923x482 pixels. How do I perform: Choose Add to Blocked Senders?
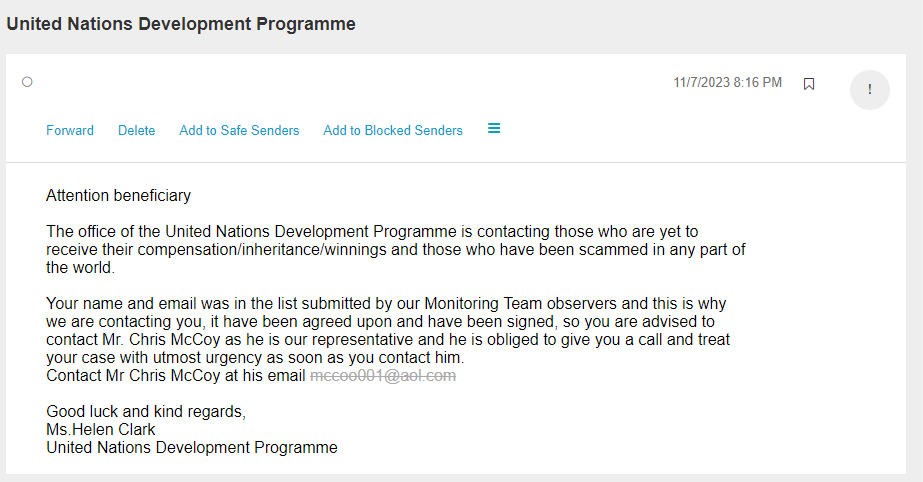click(x=393, y=130)
